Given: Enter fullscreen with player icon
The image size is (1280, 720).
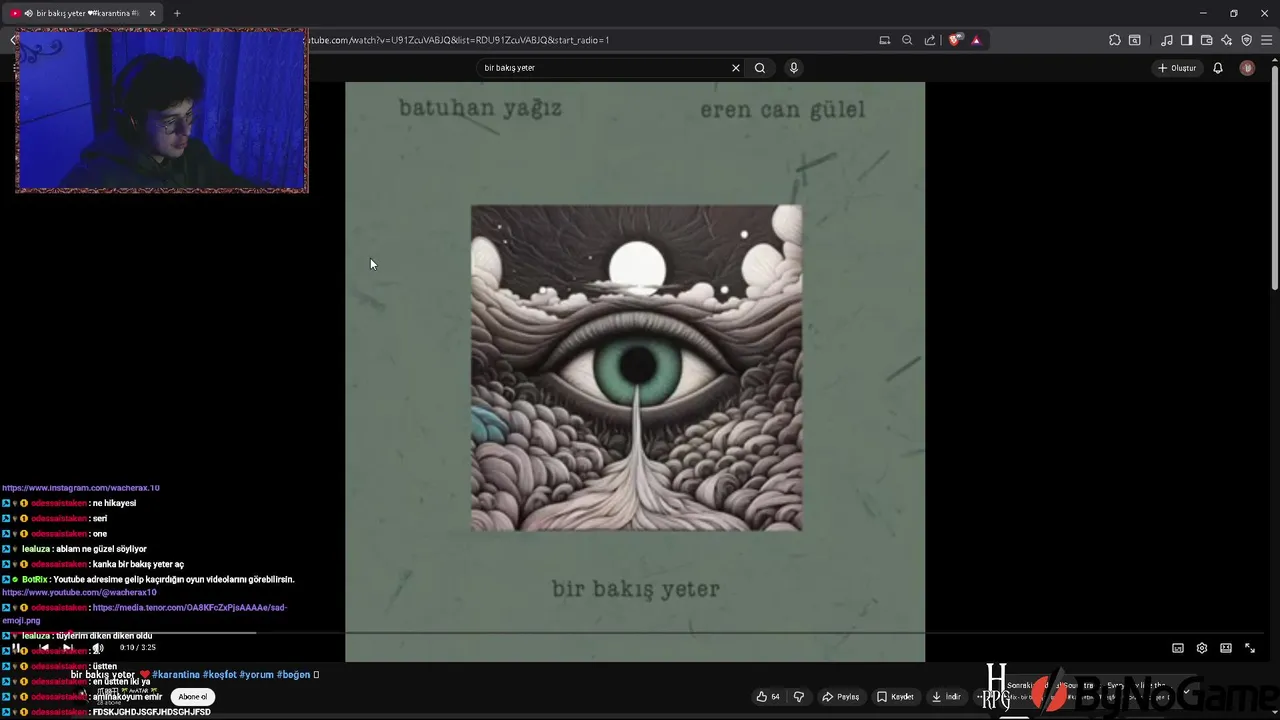Looking at the screenshot, I should tap(1250, 648).
